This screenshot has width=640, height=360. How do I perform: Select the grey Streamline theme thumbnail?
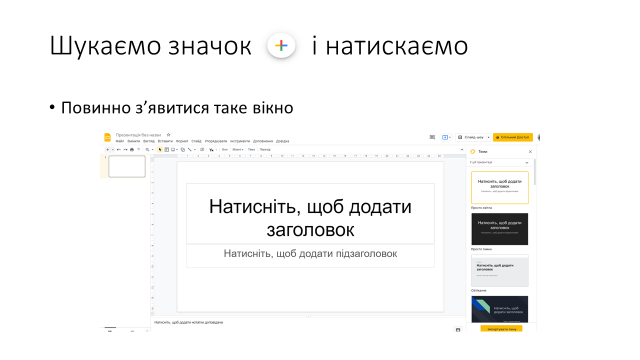click(500, 270)
